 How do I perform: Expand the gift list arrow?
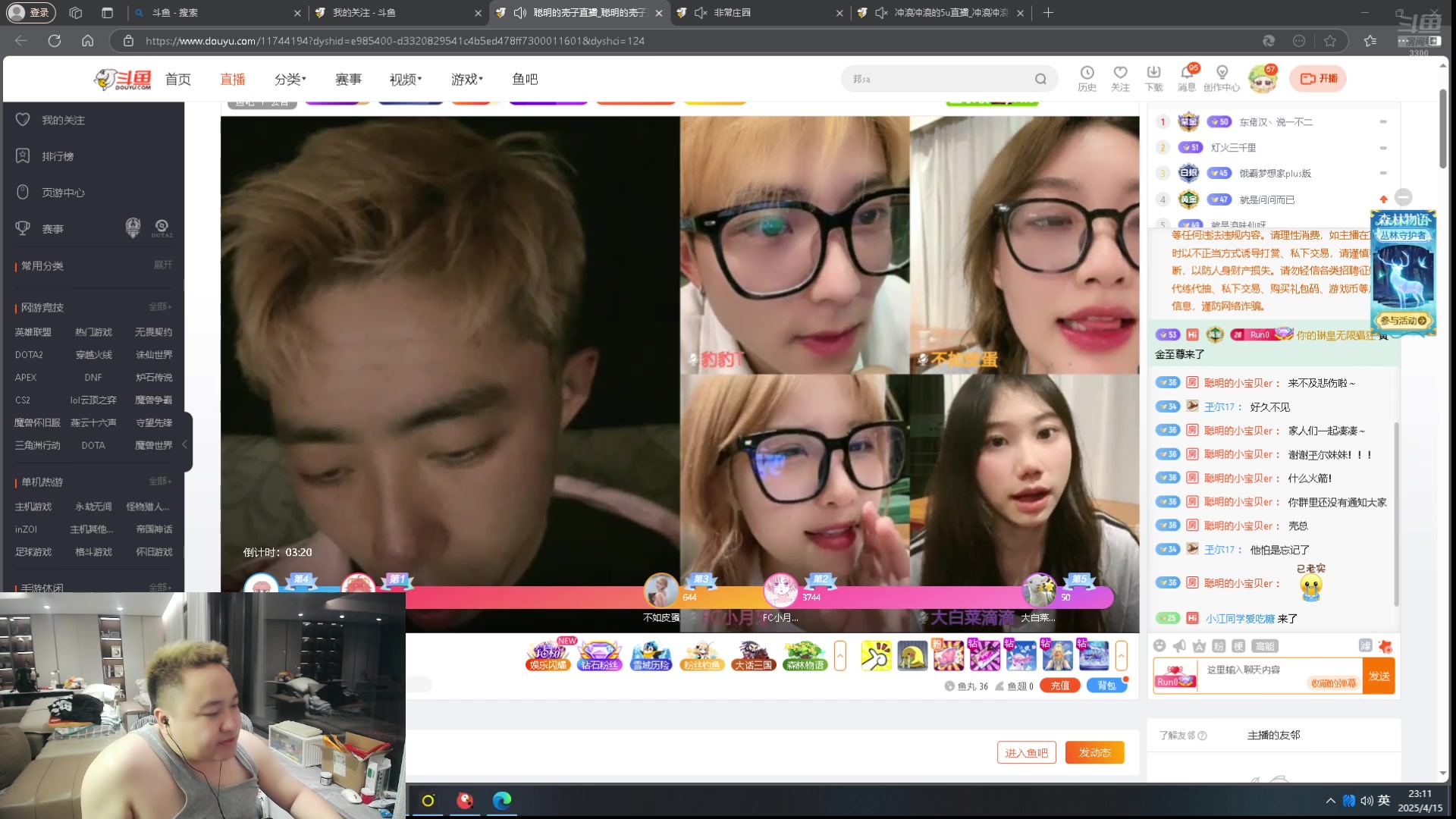1121,655
